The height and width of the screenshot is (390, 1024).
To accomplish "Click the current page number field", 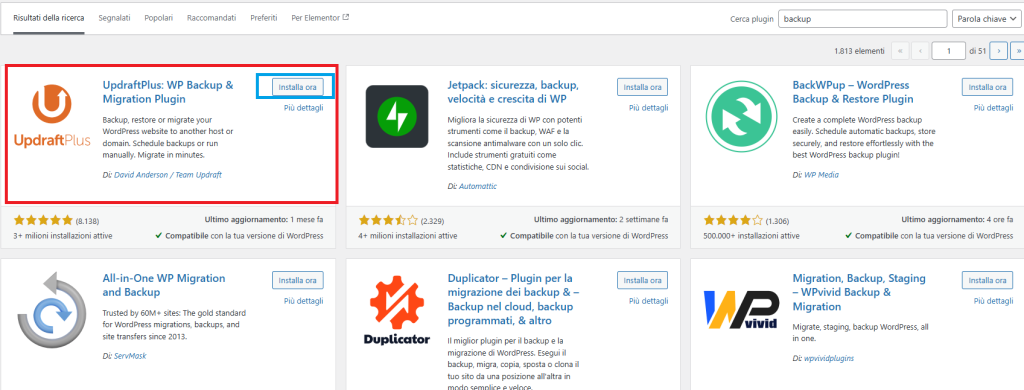I will tap(949, 51).
